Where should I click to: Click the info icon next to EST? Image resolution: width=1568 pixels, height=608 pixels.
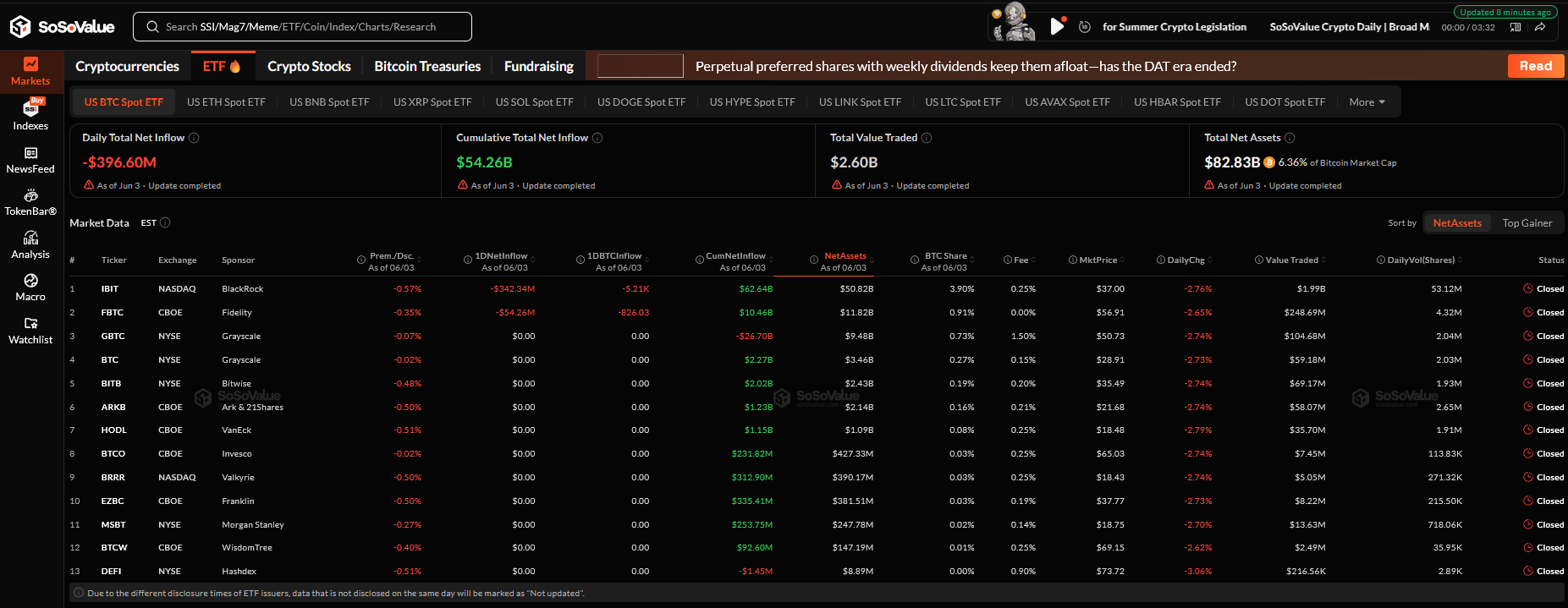[x=165, y=223]
